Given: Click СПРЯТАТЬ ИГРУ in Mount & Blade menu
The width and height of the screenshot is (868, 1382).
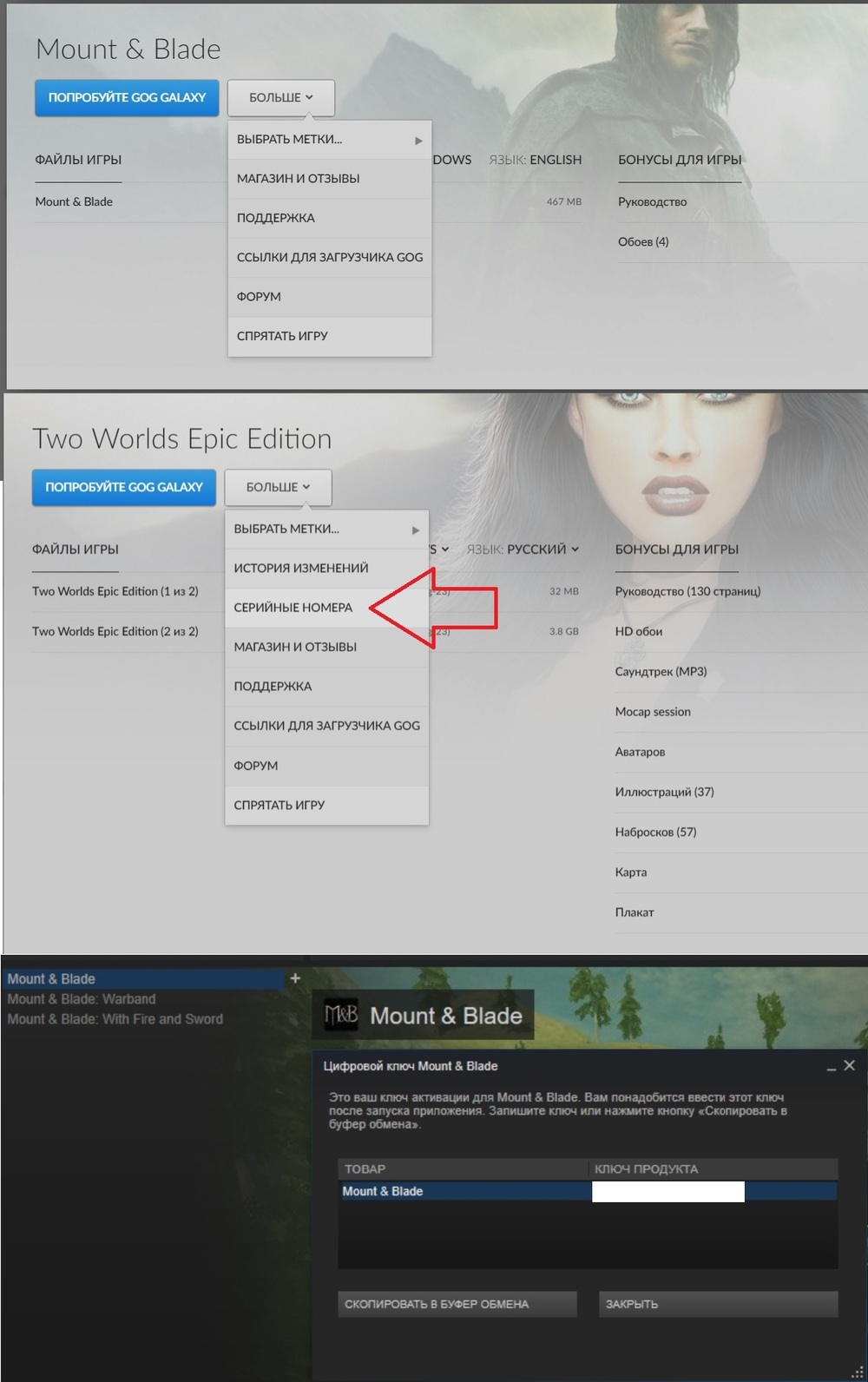Looking at the screenshot, I should click(330, 336).
